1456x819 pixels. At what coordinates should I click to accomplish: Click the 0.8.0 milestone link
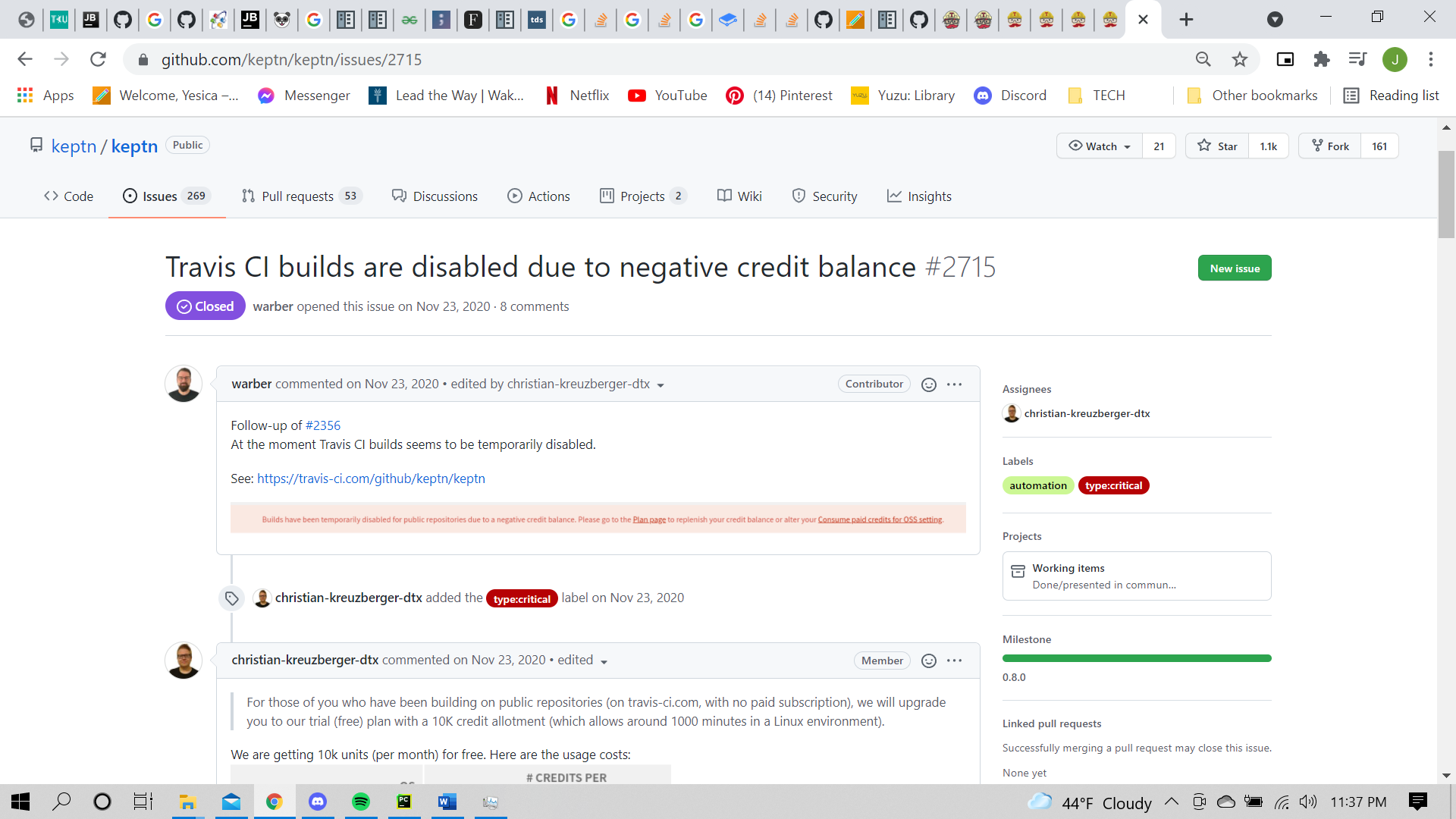[1014, 677]
